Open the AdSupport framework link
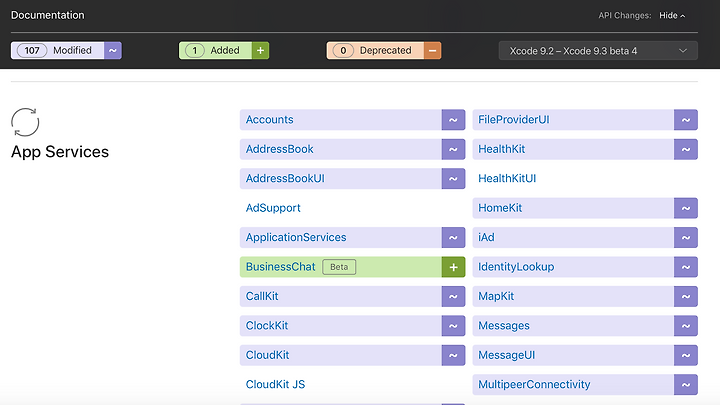This screenshot has width=720, height=405. (x=273, y=208)
